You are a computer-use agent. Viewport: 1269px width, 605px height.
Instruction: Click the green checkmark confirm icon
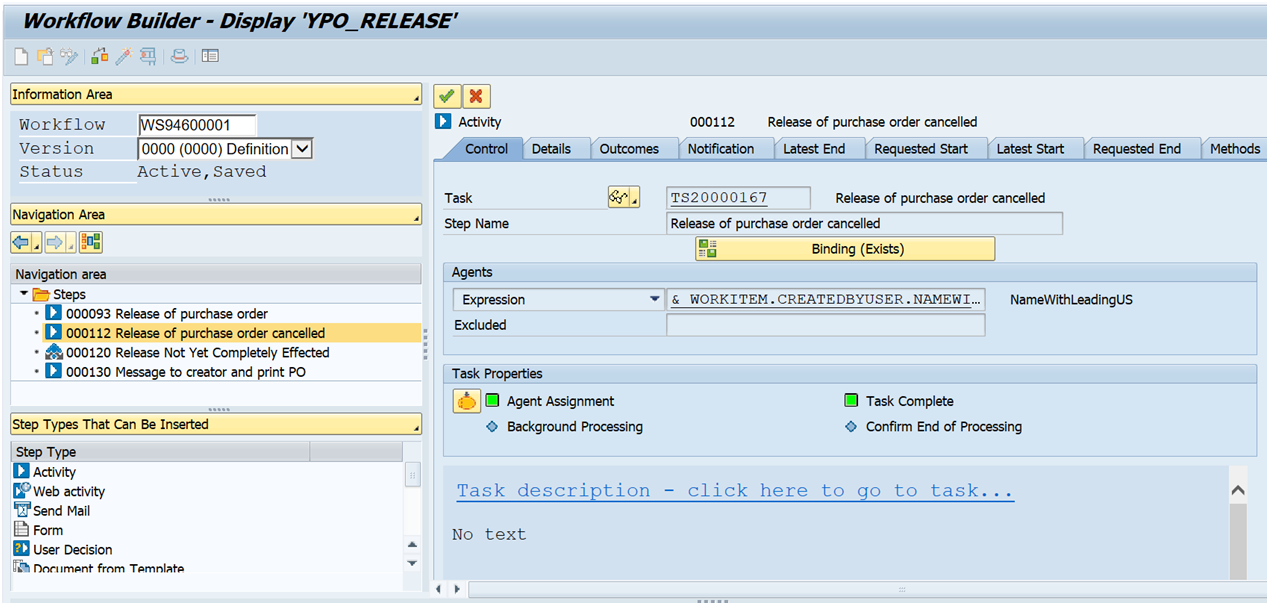pos(447,96)
